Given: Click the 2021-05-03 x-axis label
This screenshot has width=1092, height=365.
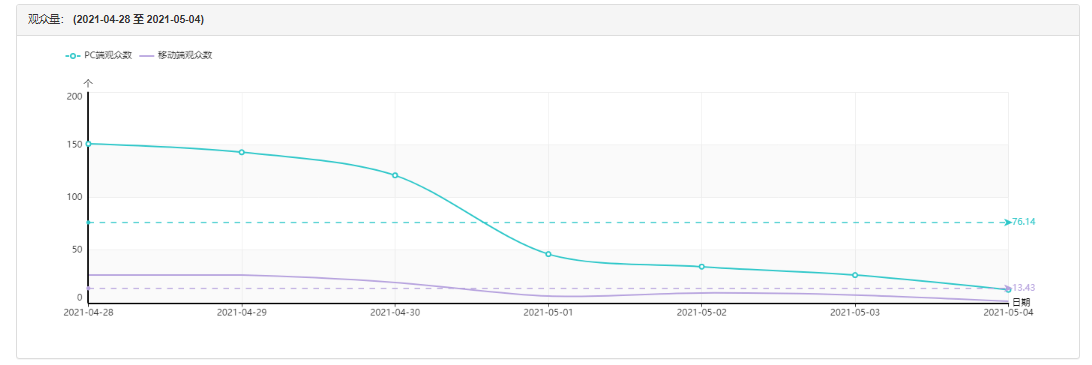Looking at the screenshot, I should pyautogui.click(x=855, y=313).
